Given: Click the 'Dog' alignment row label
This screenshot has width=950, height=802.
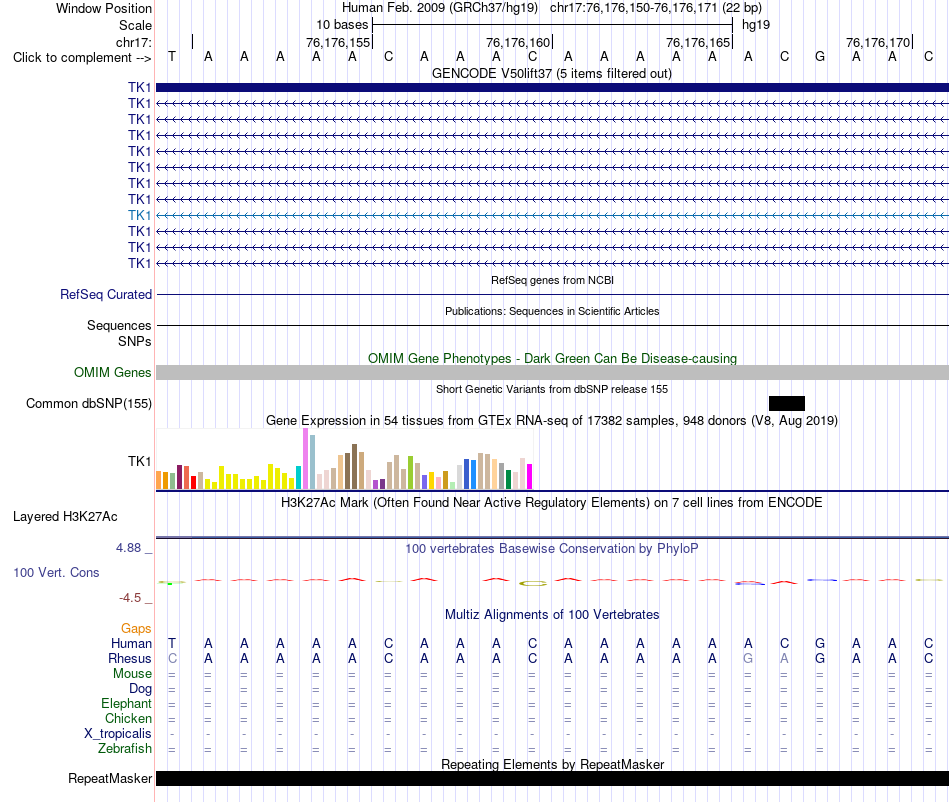Looking at the screenshot, I should click(140, 688).
